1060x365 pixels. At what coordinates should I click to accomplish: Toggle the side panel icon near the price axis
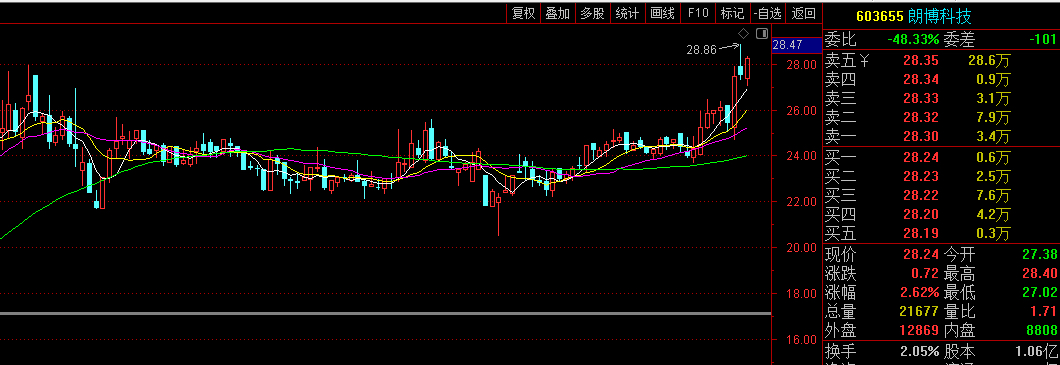point(762,33)
